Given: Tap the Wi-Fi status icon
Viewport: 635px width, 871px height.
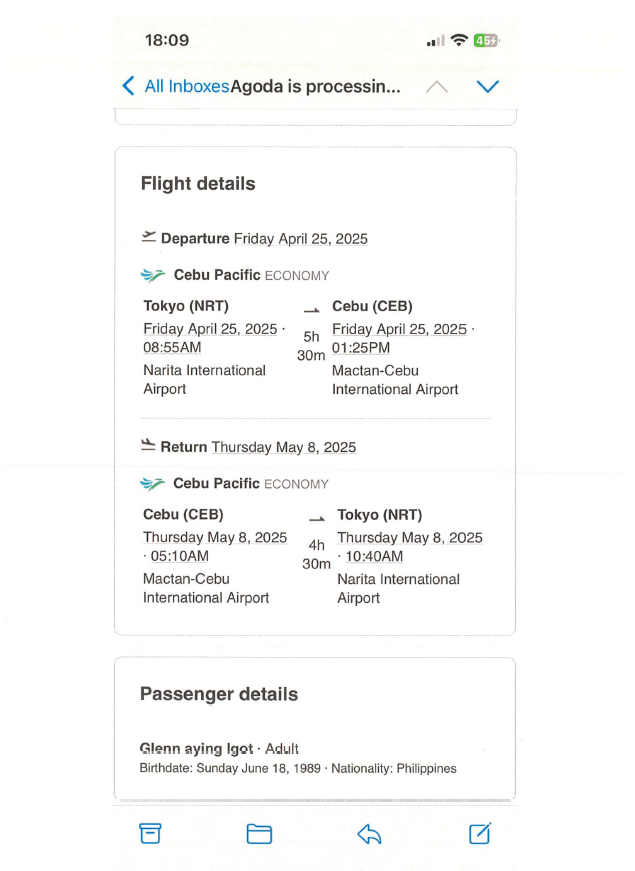Looking at the screenshot, I should click(459, 41).
